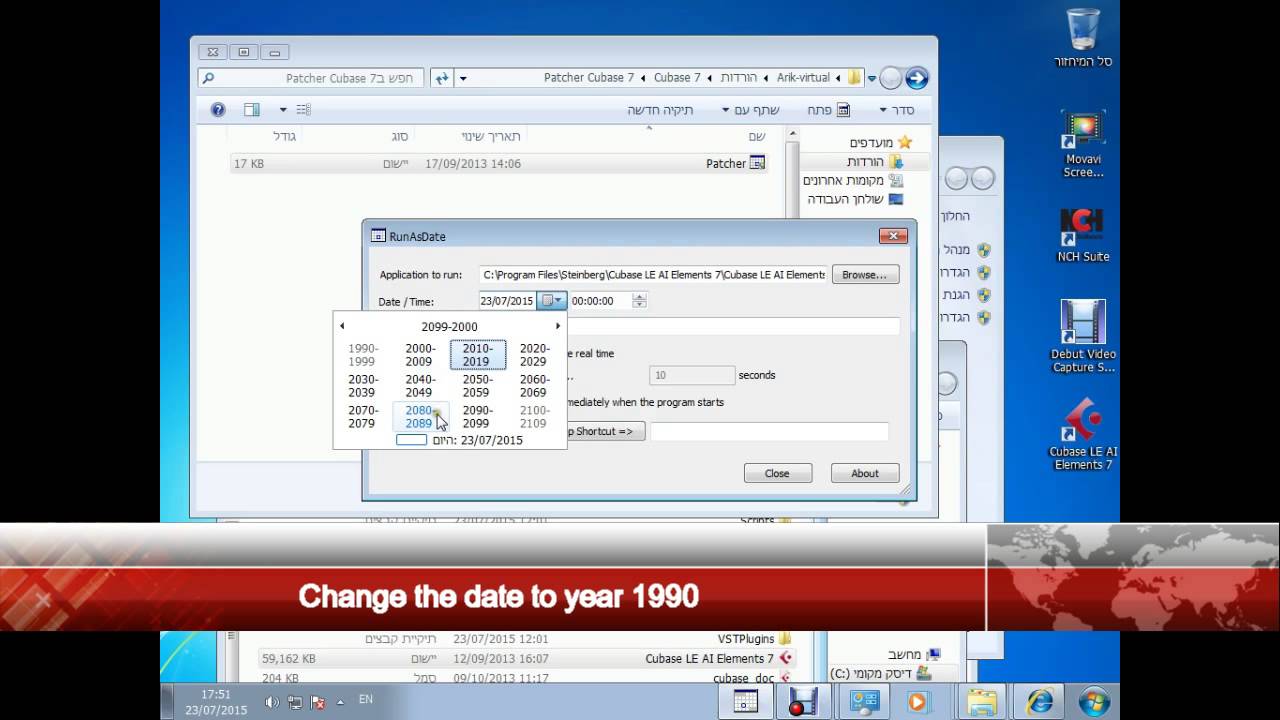
Task: Increase time with the spinner up arrow
Action: coord(640,296)
